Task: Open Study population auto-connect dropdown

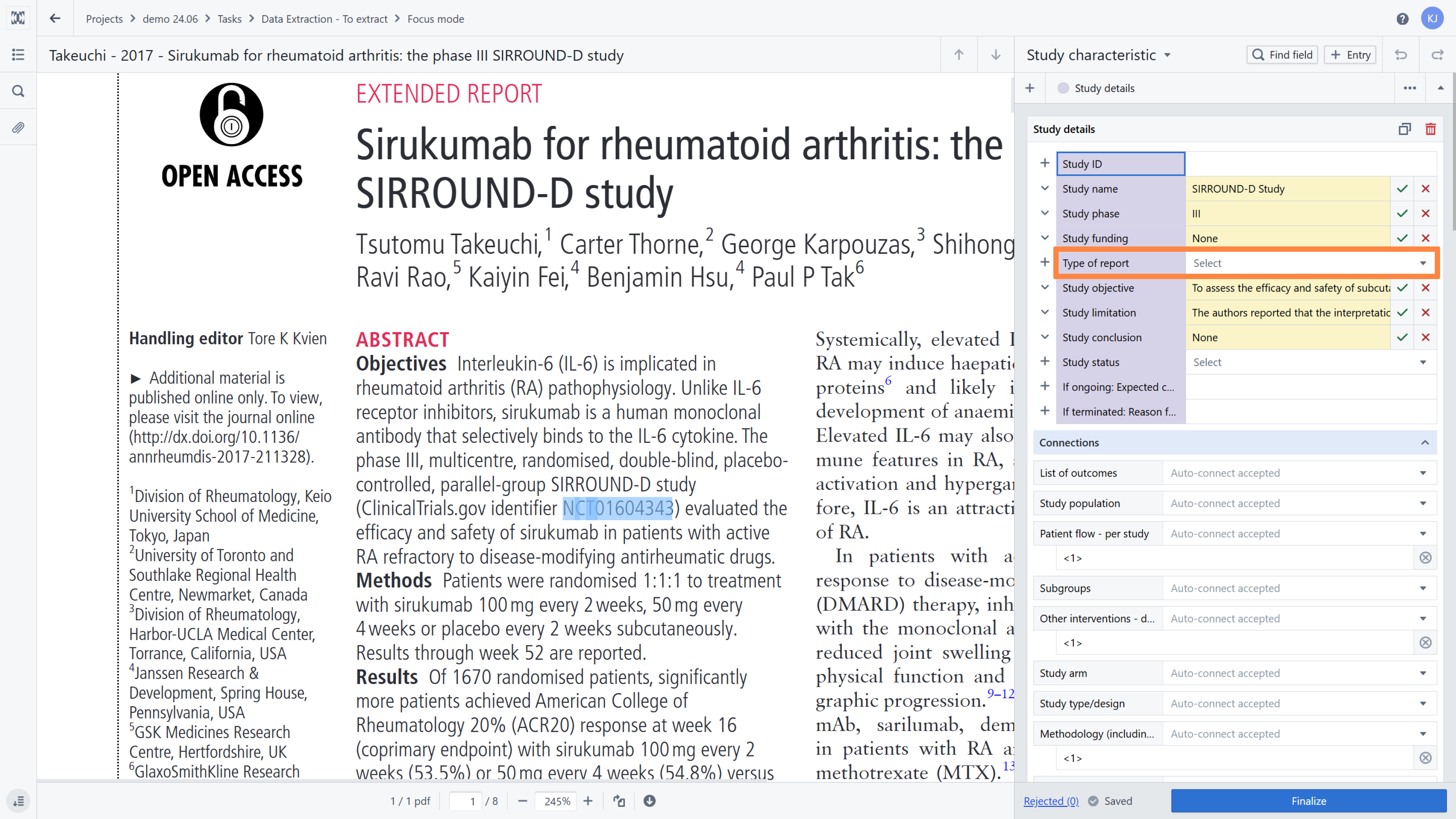Action: 1299,504
